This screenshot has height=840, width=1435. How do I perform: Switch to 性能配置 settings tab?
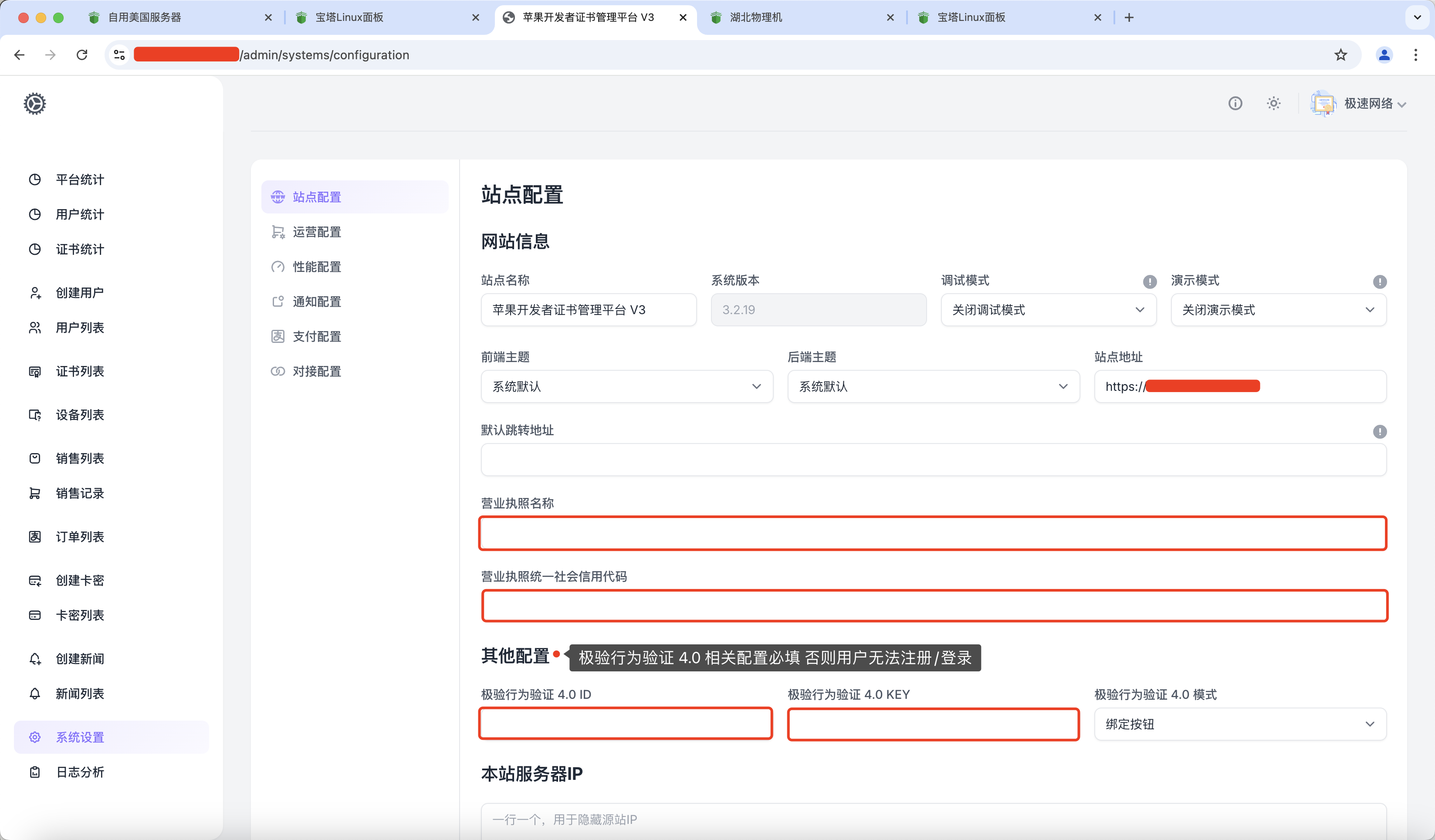coord(355,267)
